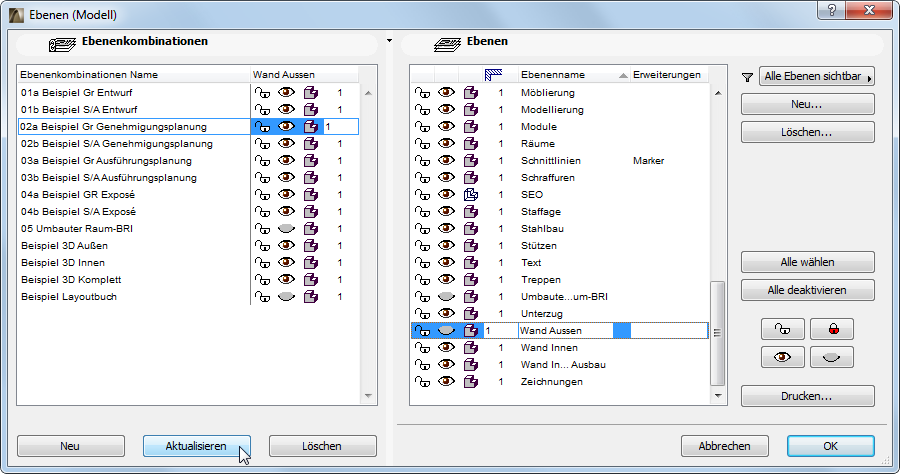Click solid model icon on Zeichnungen layer
The image size is (900, 474).
point(471,382)
